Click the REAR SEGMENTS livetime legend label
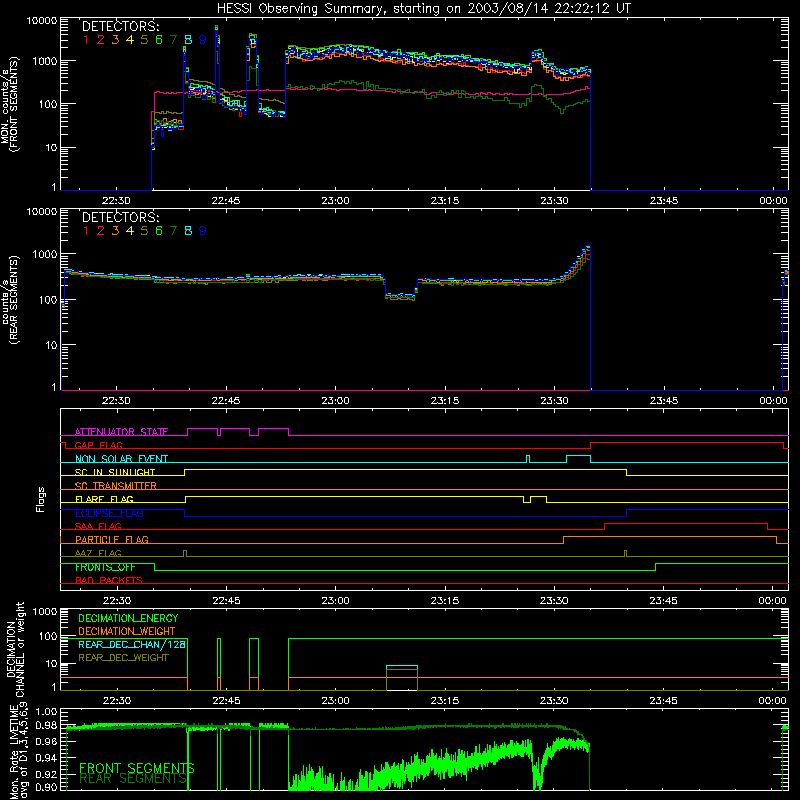Viewport: 800px width, 800px height. tap(133, 779)
